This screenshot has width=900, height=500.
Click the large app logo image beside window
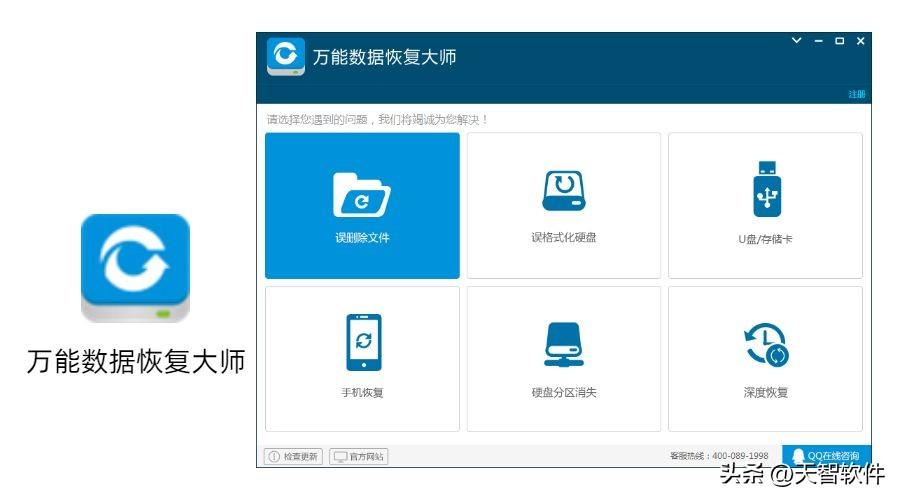coord(135,268)
